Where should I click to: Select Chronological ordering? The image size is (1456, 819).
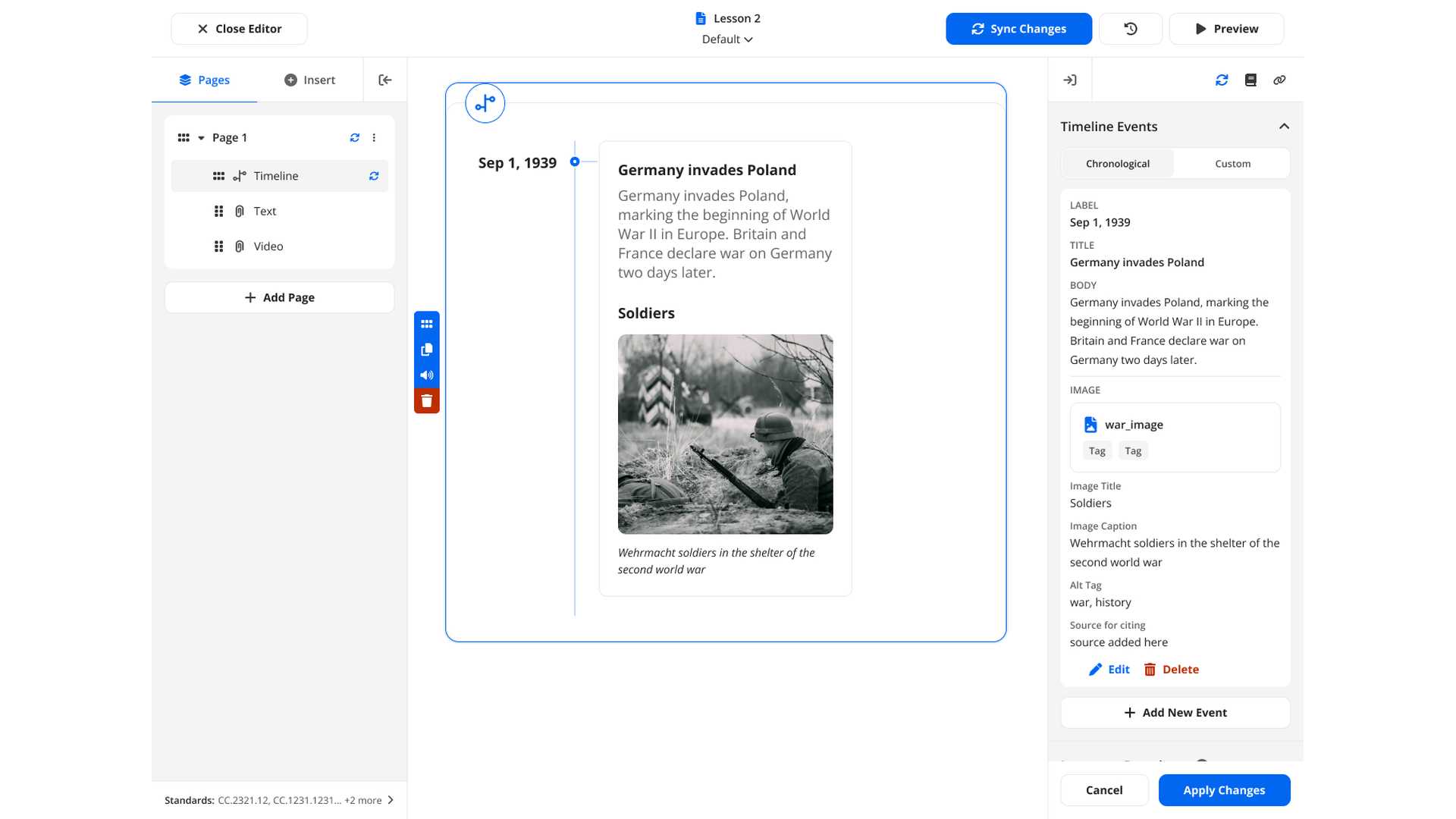[1117, 163]
